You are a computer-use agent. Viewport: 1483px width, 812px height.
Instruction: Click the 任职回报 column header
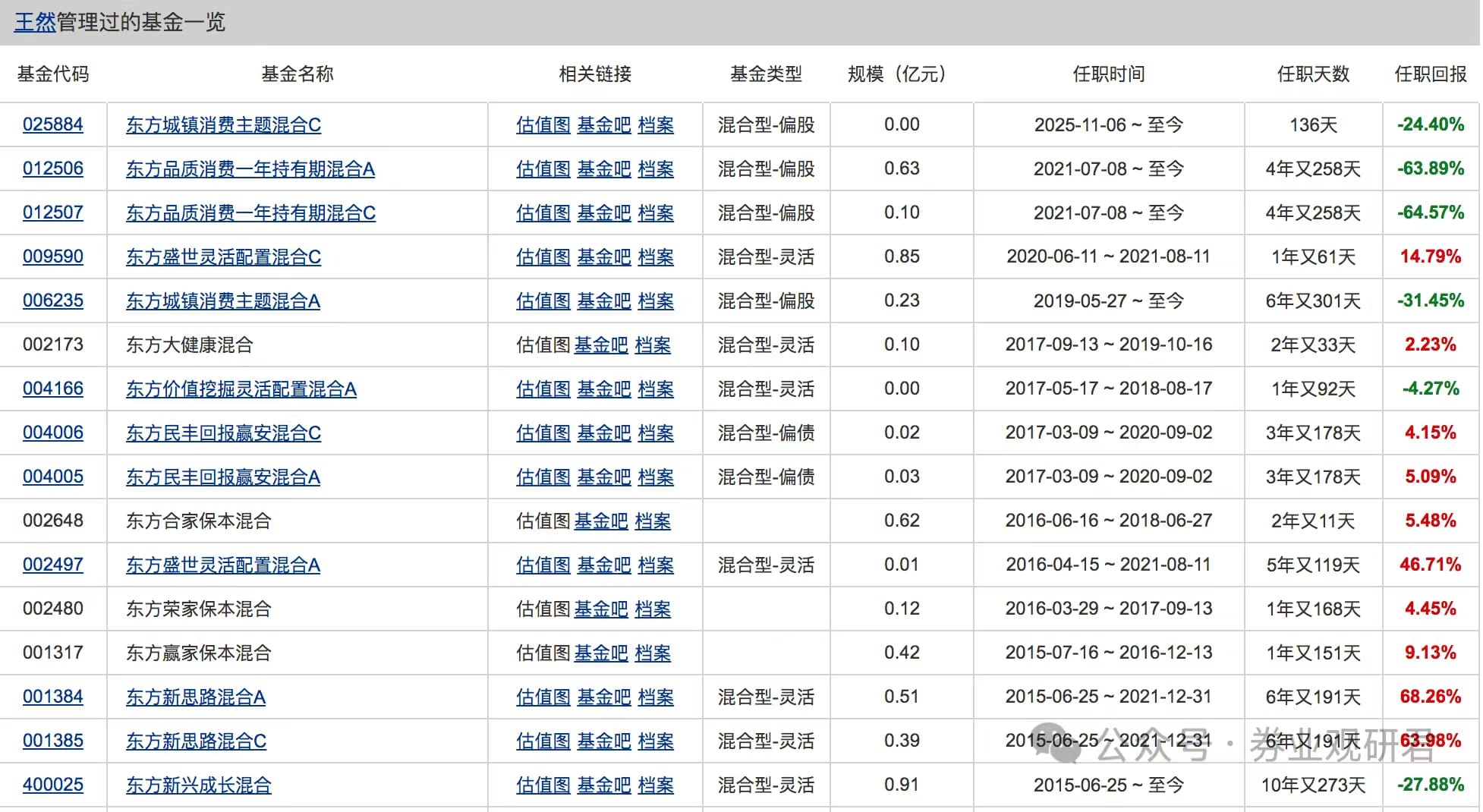coord(1430,74)
